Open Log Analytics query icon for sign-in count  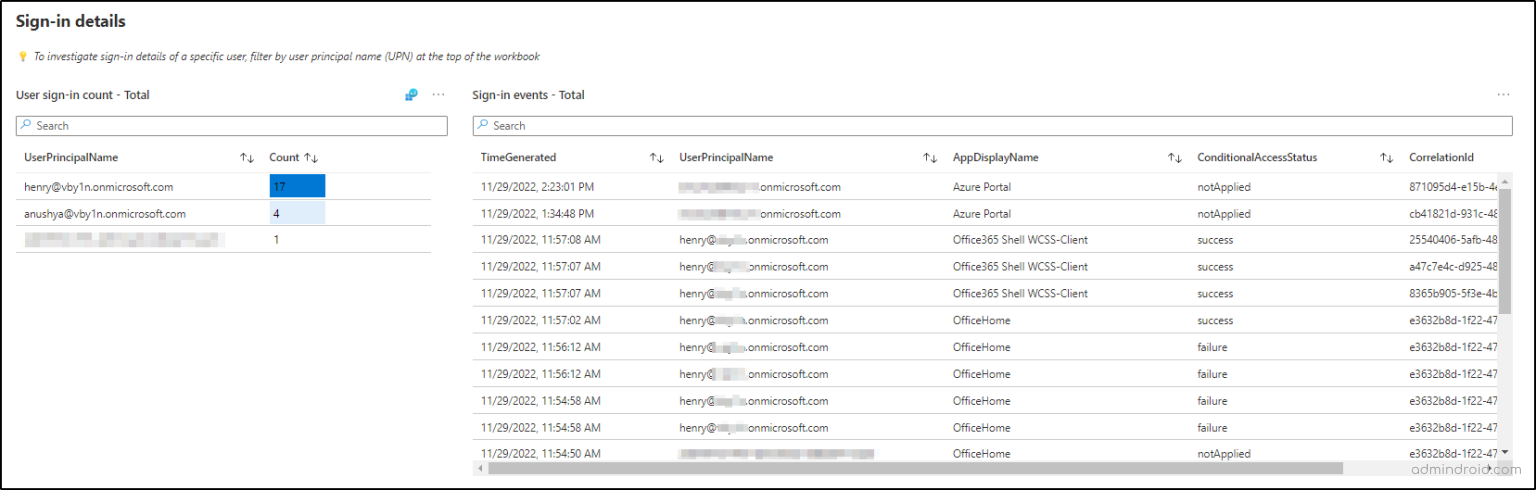click(x=411, y=95)
